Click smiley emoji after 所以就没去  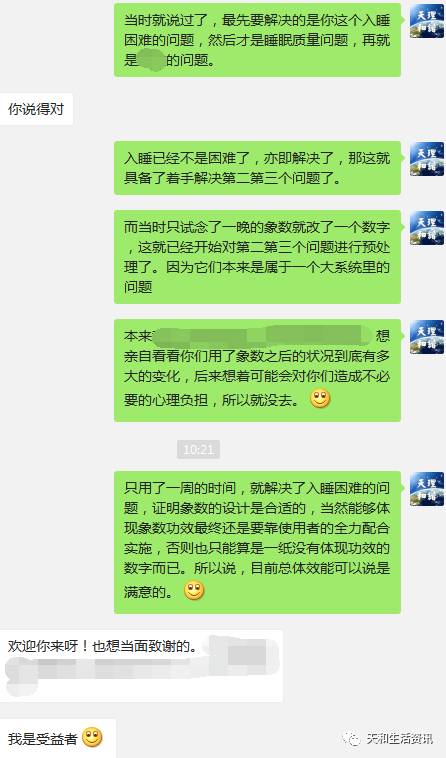point(320,399)
